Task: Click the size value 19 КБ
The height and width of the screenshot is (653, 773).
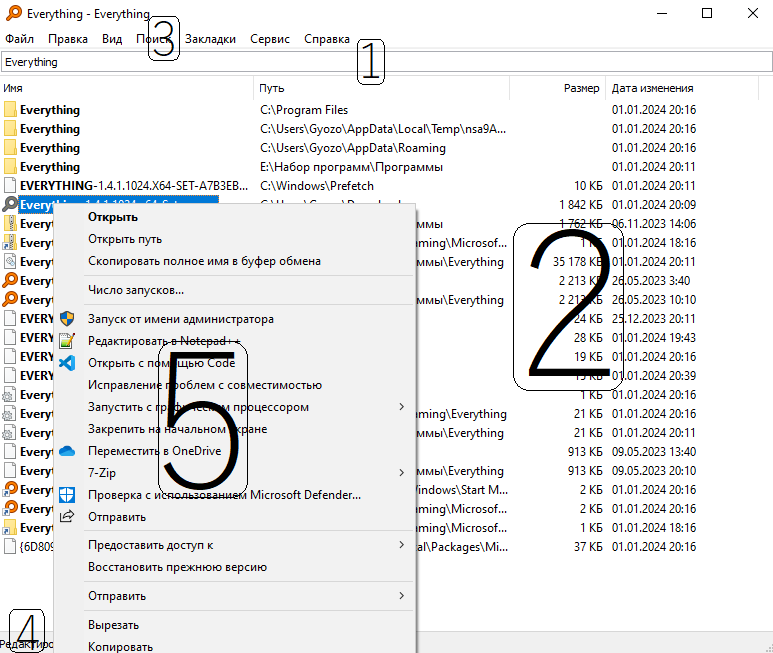Action: click(x=588, y=356)
